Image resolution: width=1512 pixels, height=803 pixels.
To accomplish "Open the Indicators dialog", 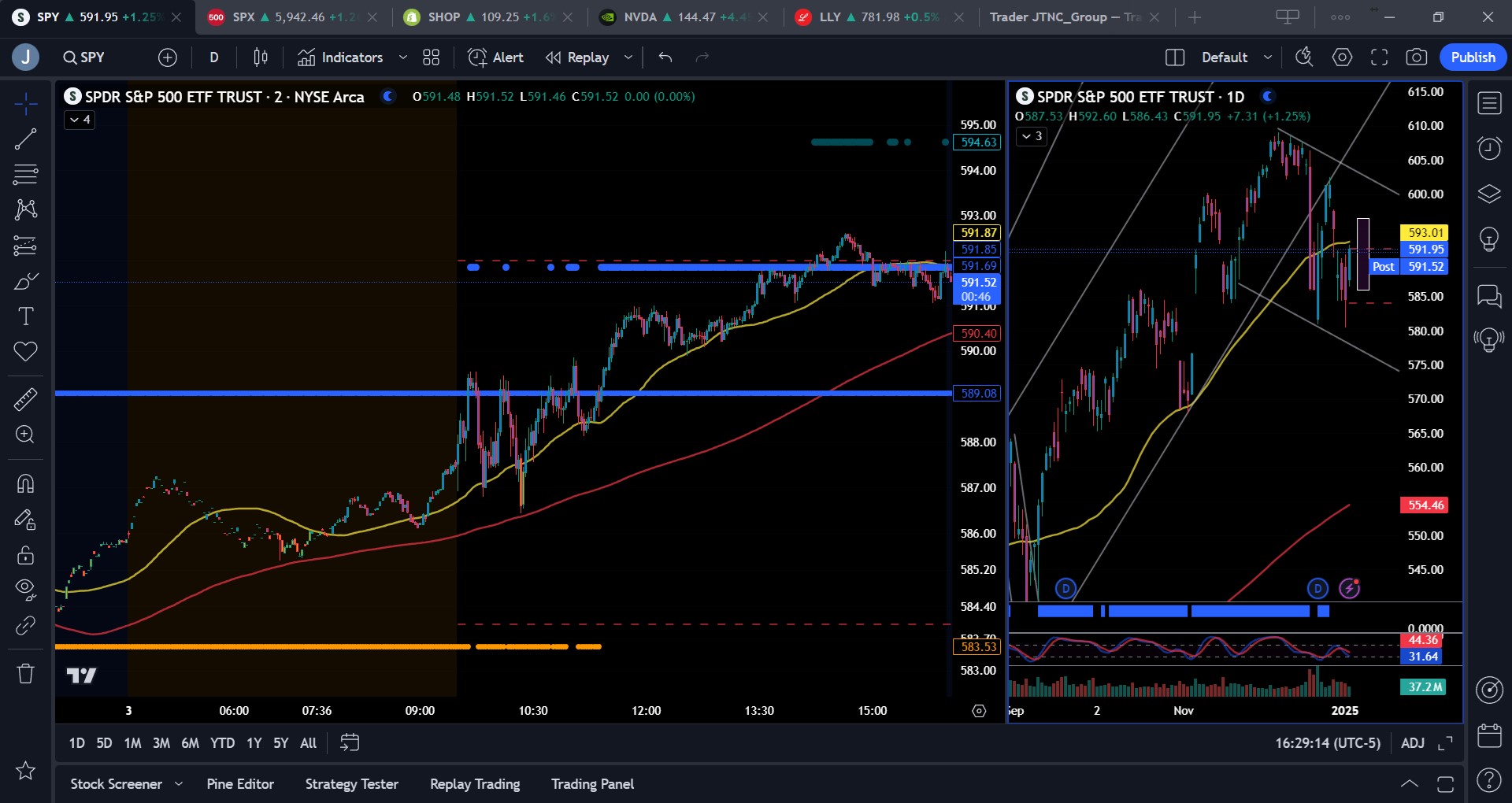I will (340, 57).
